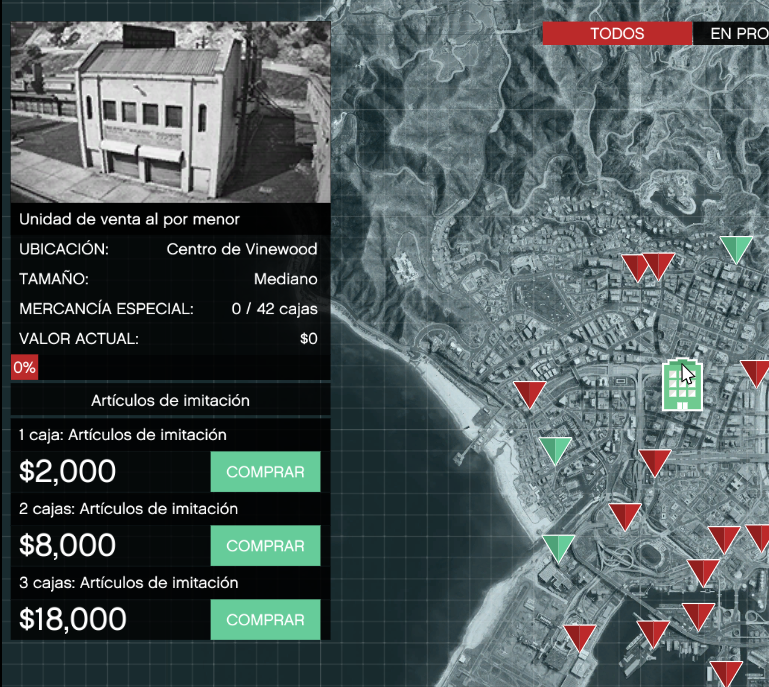Buy 1 caja for $2,000 with COMPRAR
The width and height of the screenshot is (769, 687).
click(x=265, y=472)
